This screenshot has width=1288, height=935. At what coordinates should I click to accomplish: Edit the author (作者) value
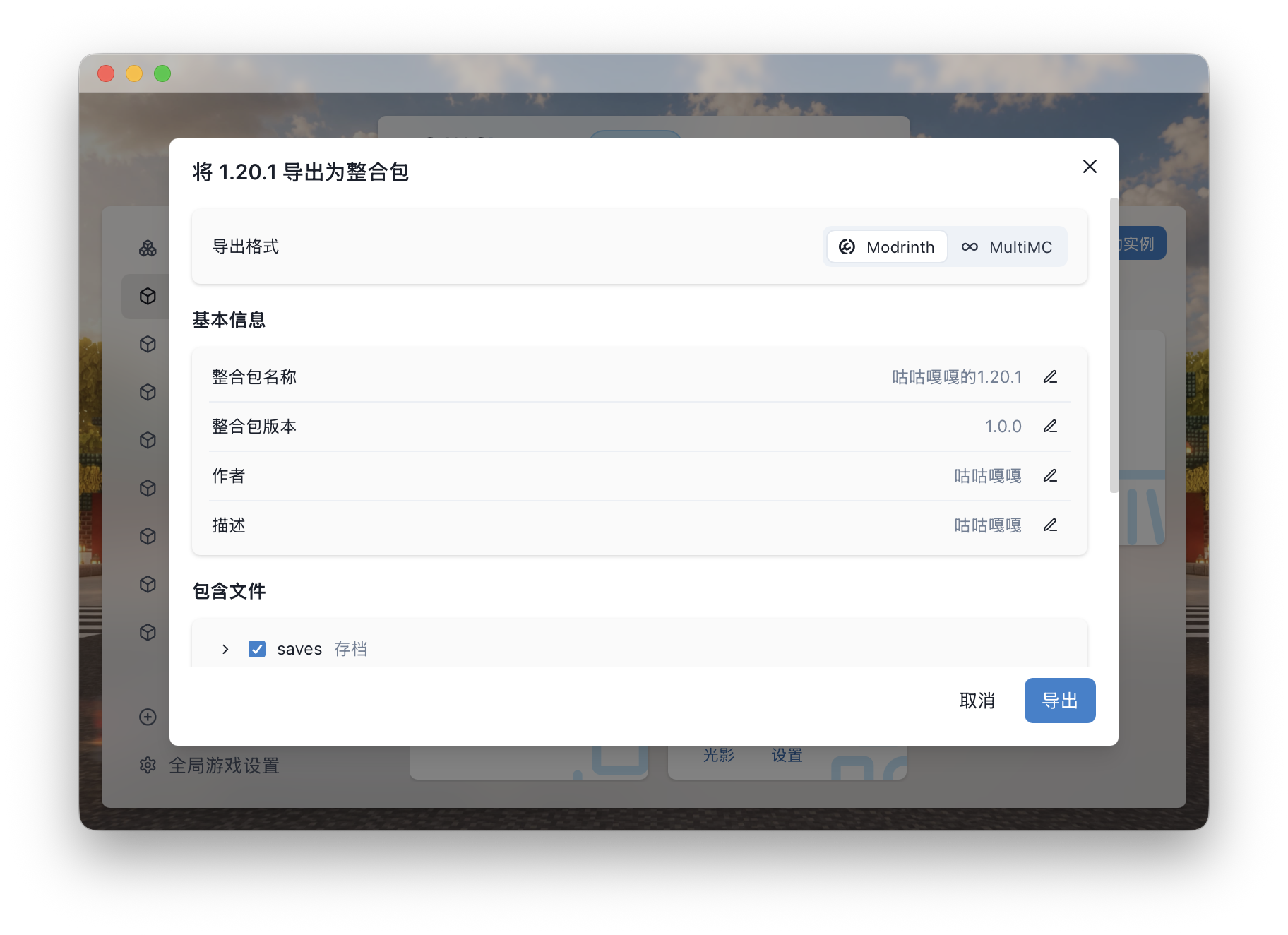click(x=1050, y=475)
